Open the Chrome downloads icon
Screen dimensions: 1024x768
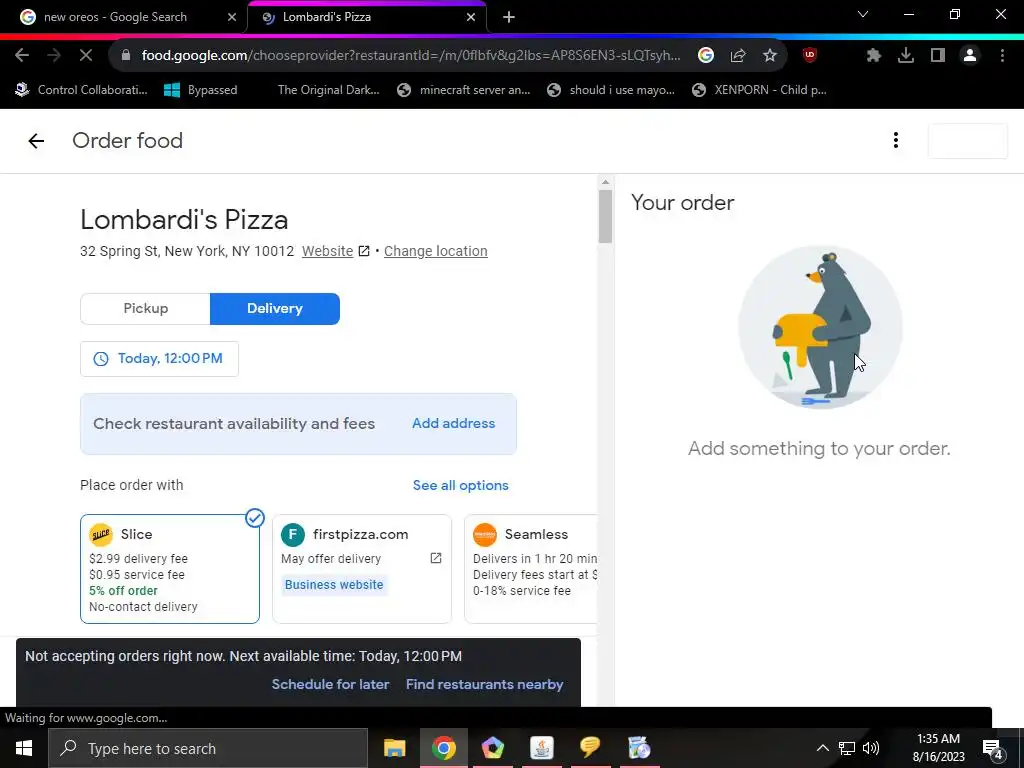pos(906,56)
